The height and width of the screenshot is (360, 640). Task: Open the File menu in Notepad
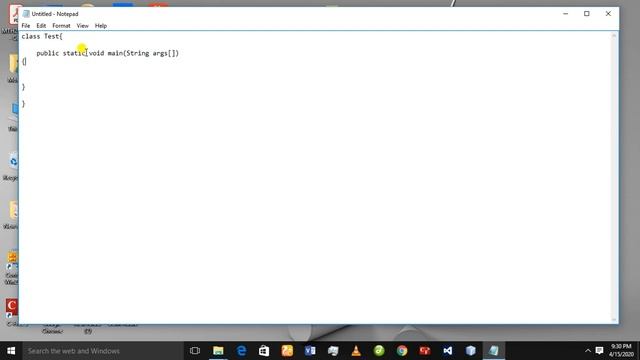point(26,26)
